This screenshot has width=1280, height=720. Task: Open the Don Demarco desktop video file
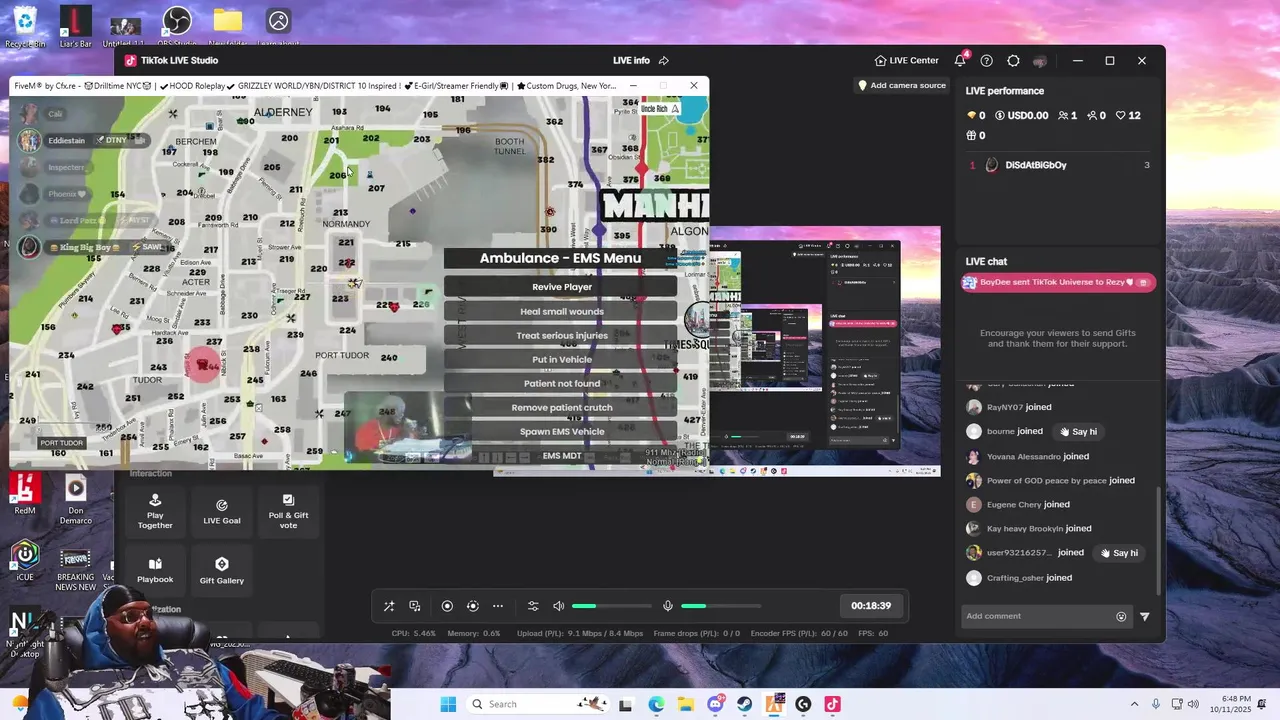click(x=75, y=499)
